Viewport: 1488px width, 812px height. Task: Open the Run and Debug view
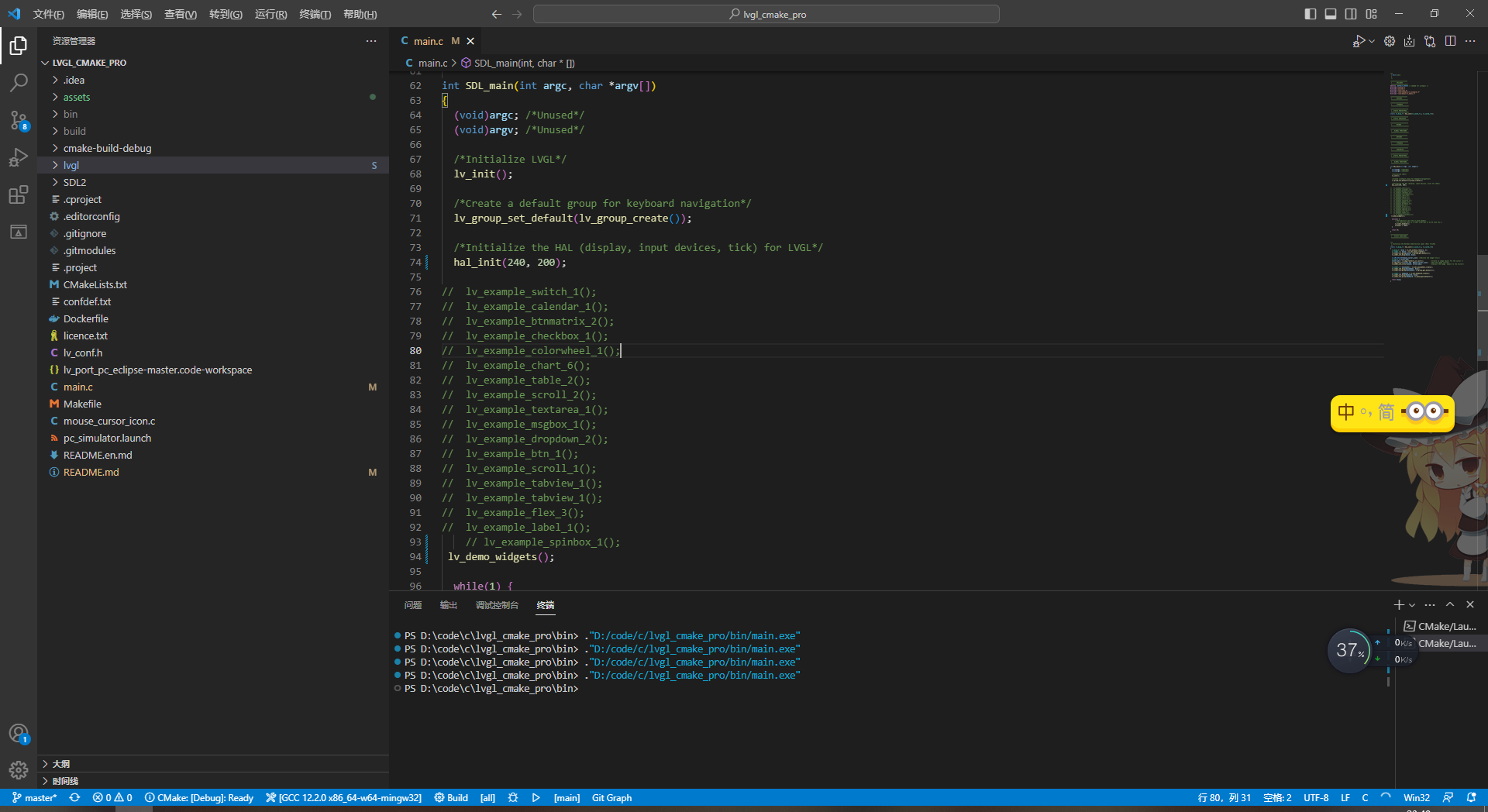(19, 157)
